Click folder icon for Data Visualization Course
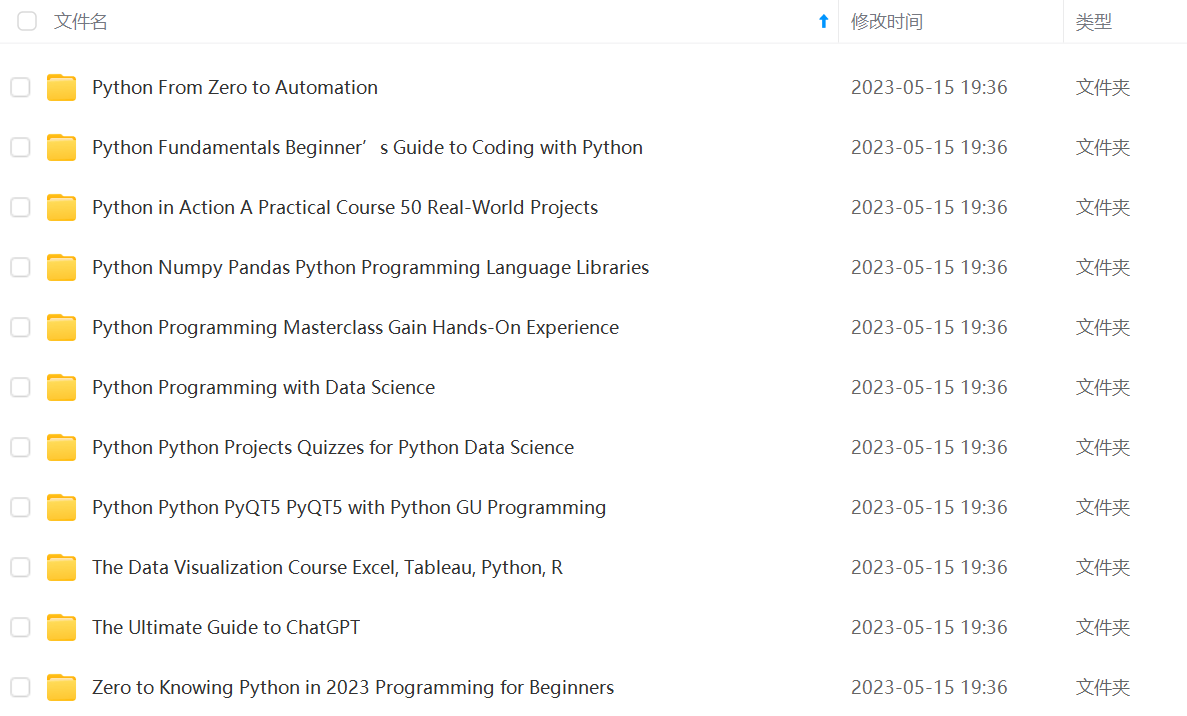The height and width of the screenshot is (716, 1187). pyautogui.click(x=62, y=568)
